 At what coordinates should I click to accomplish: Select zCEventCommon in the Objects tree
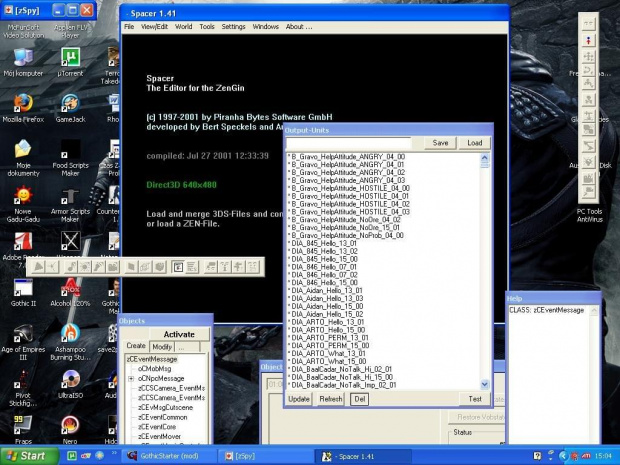click(163, 417)
